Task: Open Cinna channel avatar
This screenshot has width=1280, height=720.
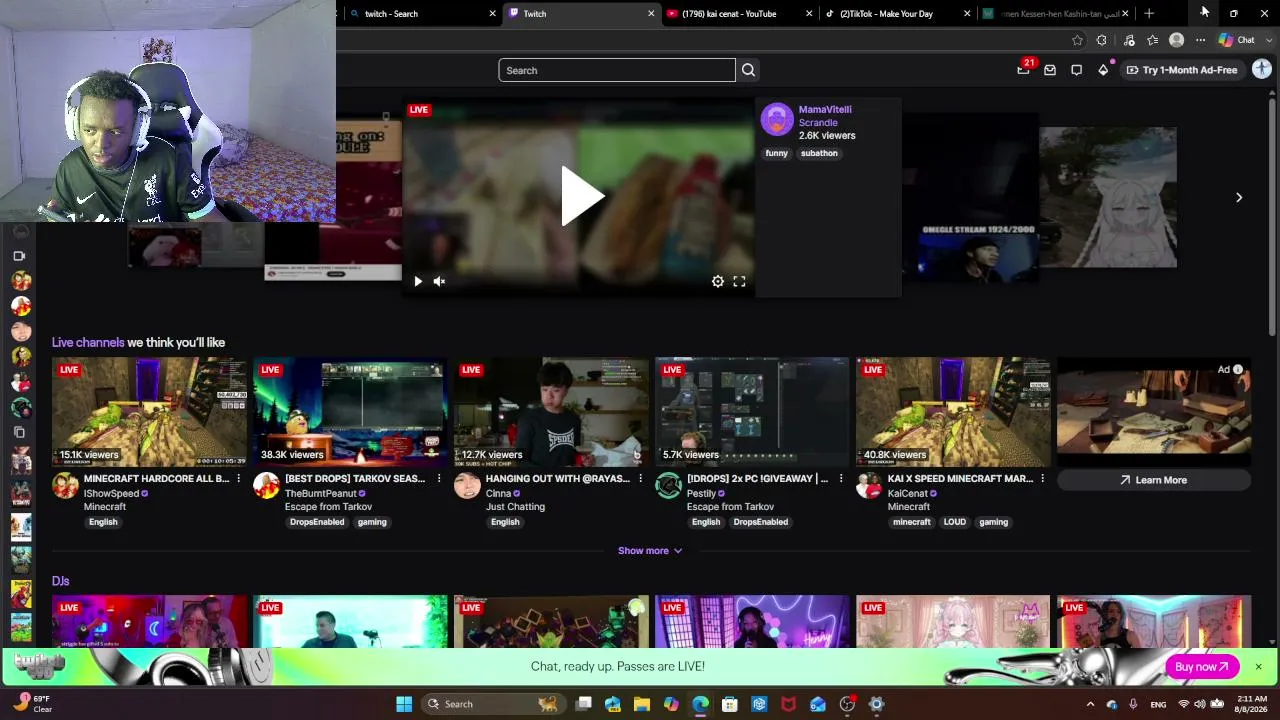Action: pyautogui.click(x=468, y=486)
